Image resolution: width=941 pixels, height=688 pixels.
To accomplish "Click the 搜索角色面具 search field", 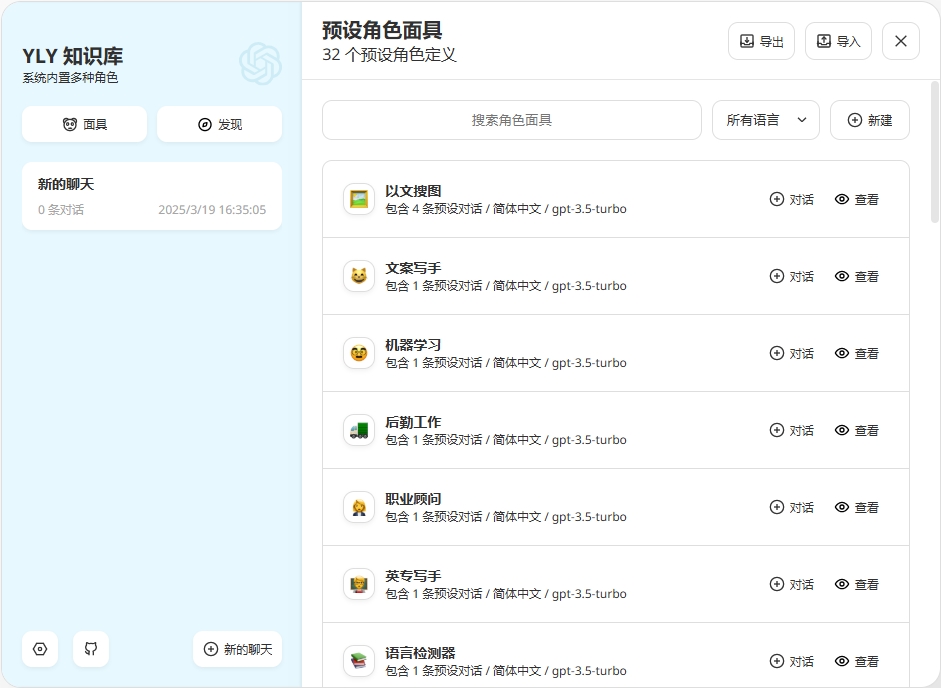I will coord(512,120).
